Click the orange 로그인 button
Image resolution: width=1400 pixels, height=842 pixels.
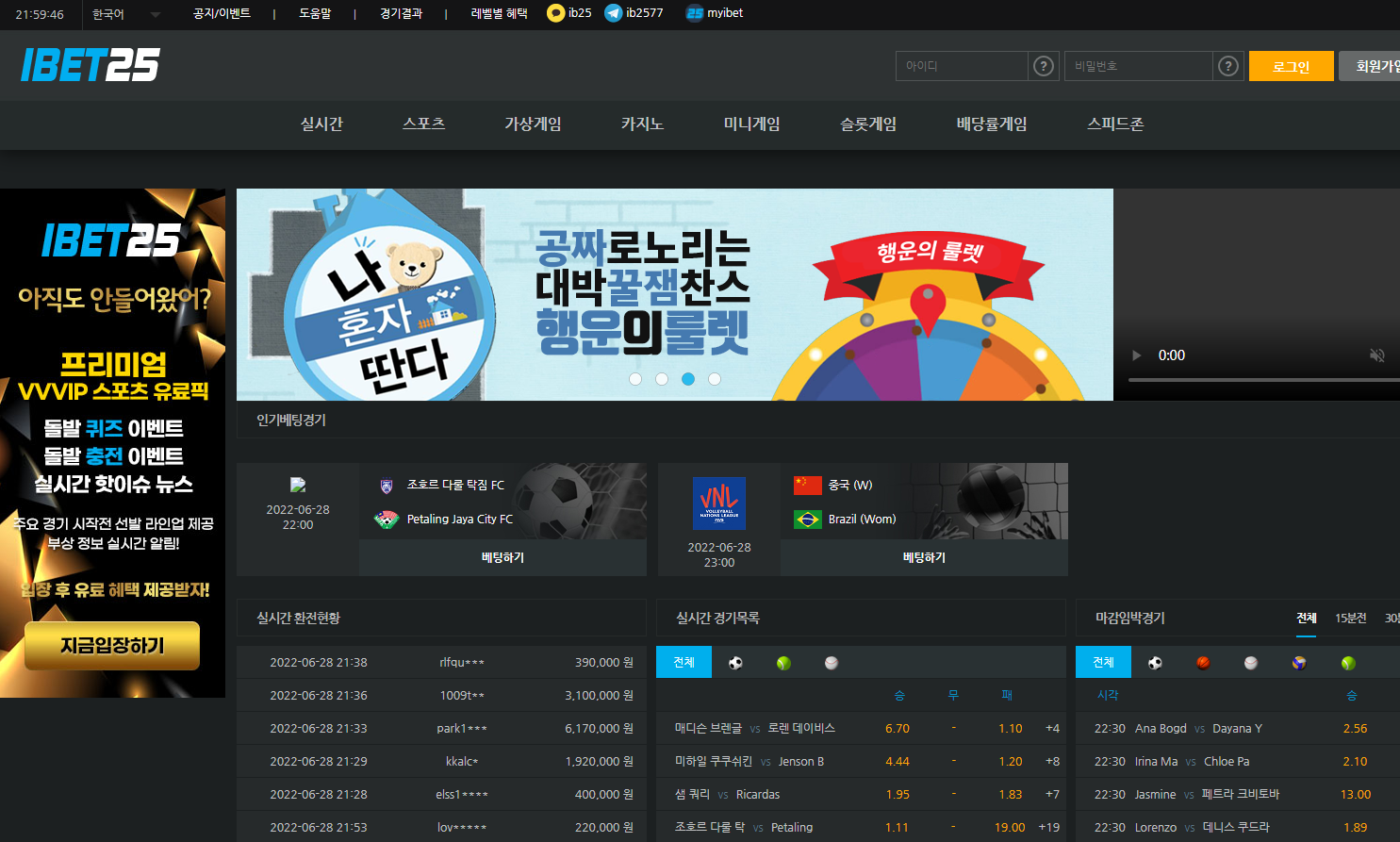tap(1292, 66)
